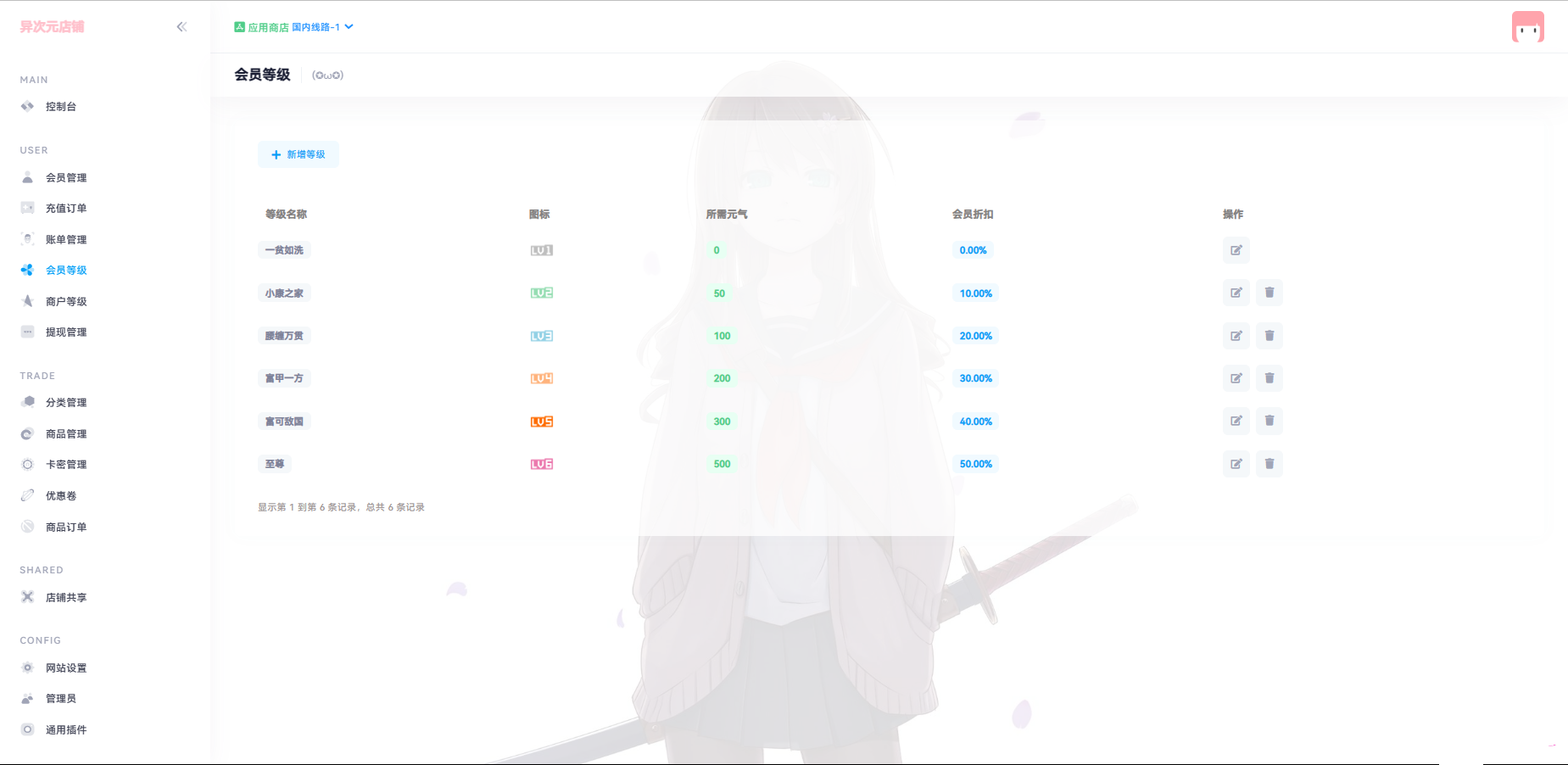Click the 200 required points value
1568x765 pixels.
(722, 378)
